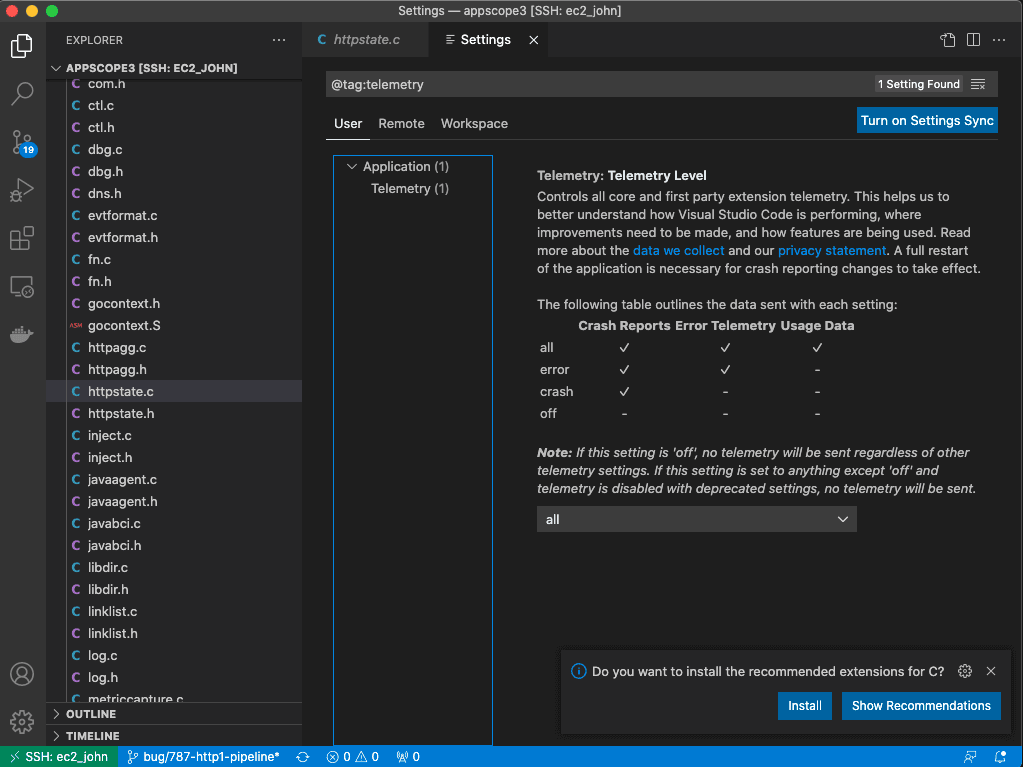1023x767 pixels.
Task: Open the Docker view in activity bar
Action: [22, 334]
